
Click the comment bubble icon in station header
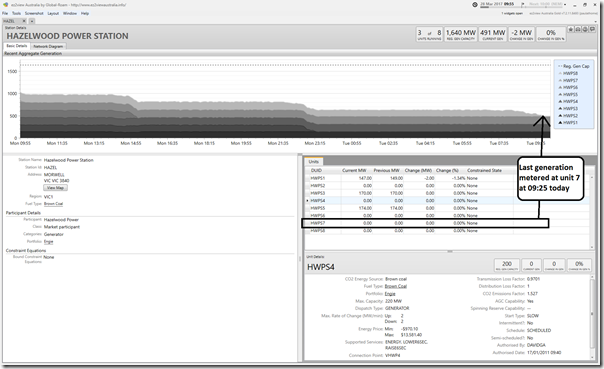click(592, 29)
